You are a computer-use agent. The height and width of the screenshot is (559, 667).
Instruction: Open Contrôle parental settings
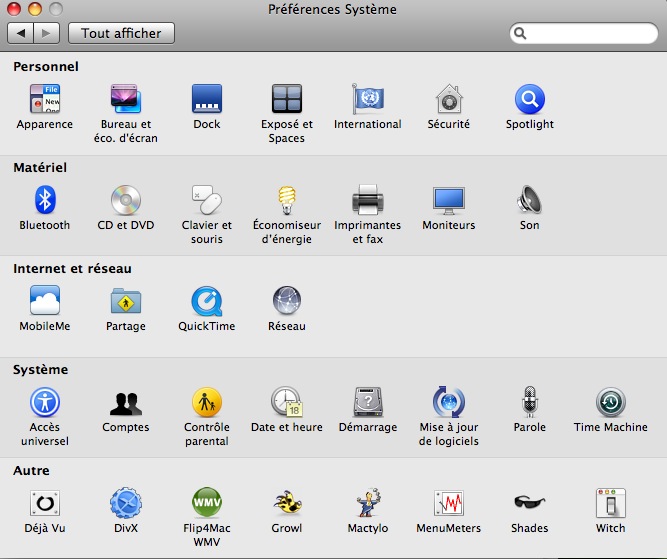pyautogui.click(x=207, y=403)
